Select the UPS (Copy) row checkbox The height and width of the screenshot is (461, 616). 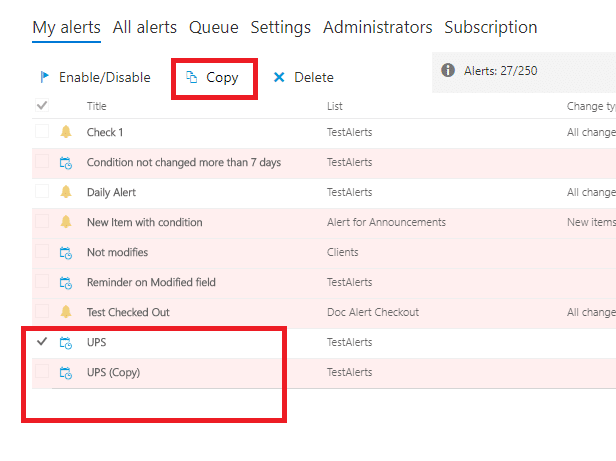(x=42, y=371)
